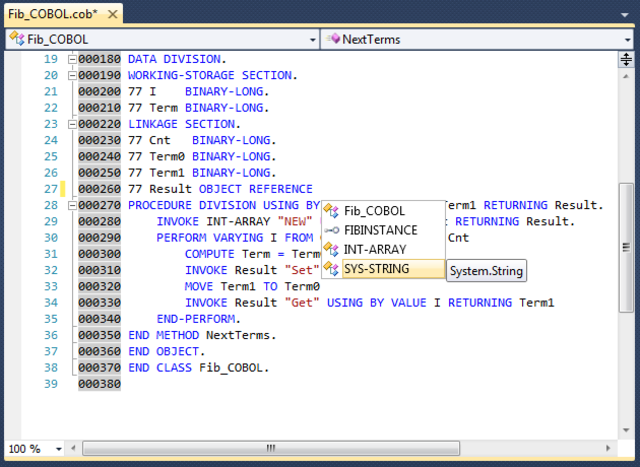Click the vertical scrollbar up arrow
The image size is (640, 467).
626,76
